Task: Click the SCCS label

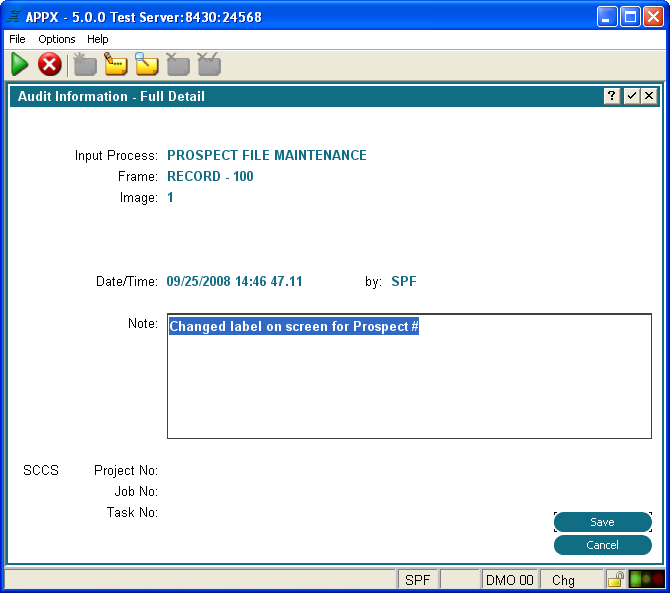Action: tap(41, 470)
